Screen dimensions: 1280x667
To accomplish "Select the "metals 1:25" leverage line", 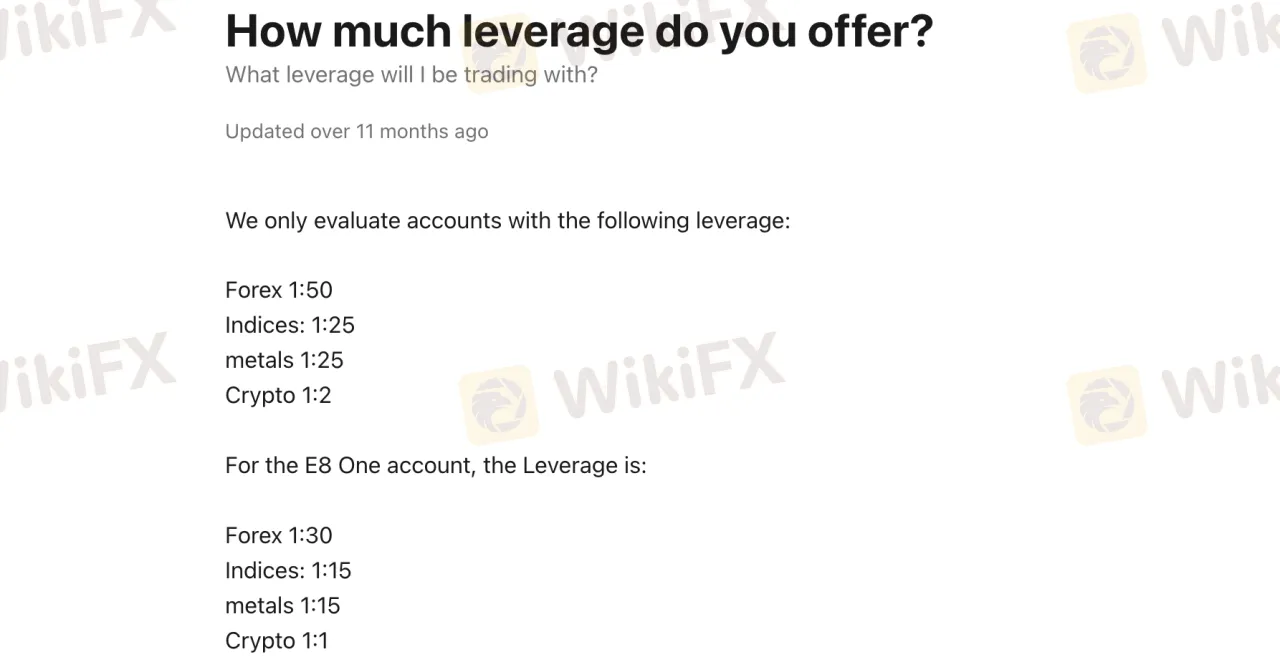I will 284,360.
